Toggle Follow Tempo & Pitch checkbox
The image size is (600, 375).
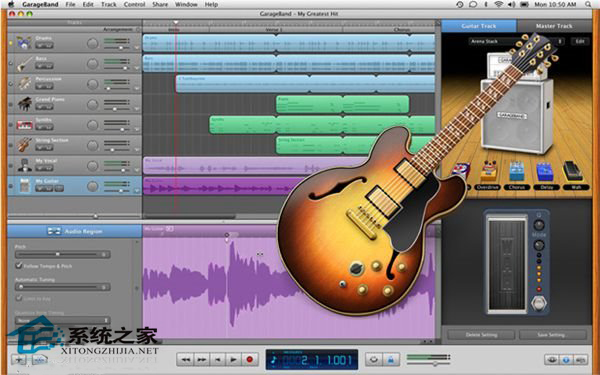click(18, 265)
